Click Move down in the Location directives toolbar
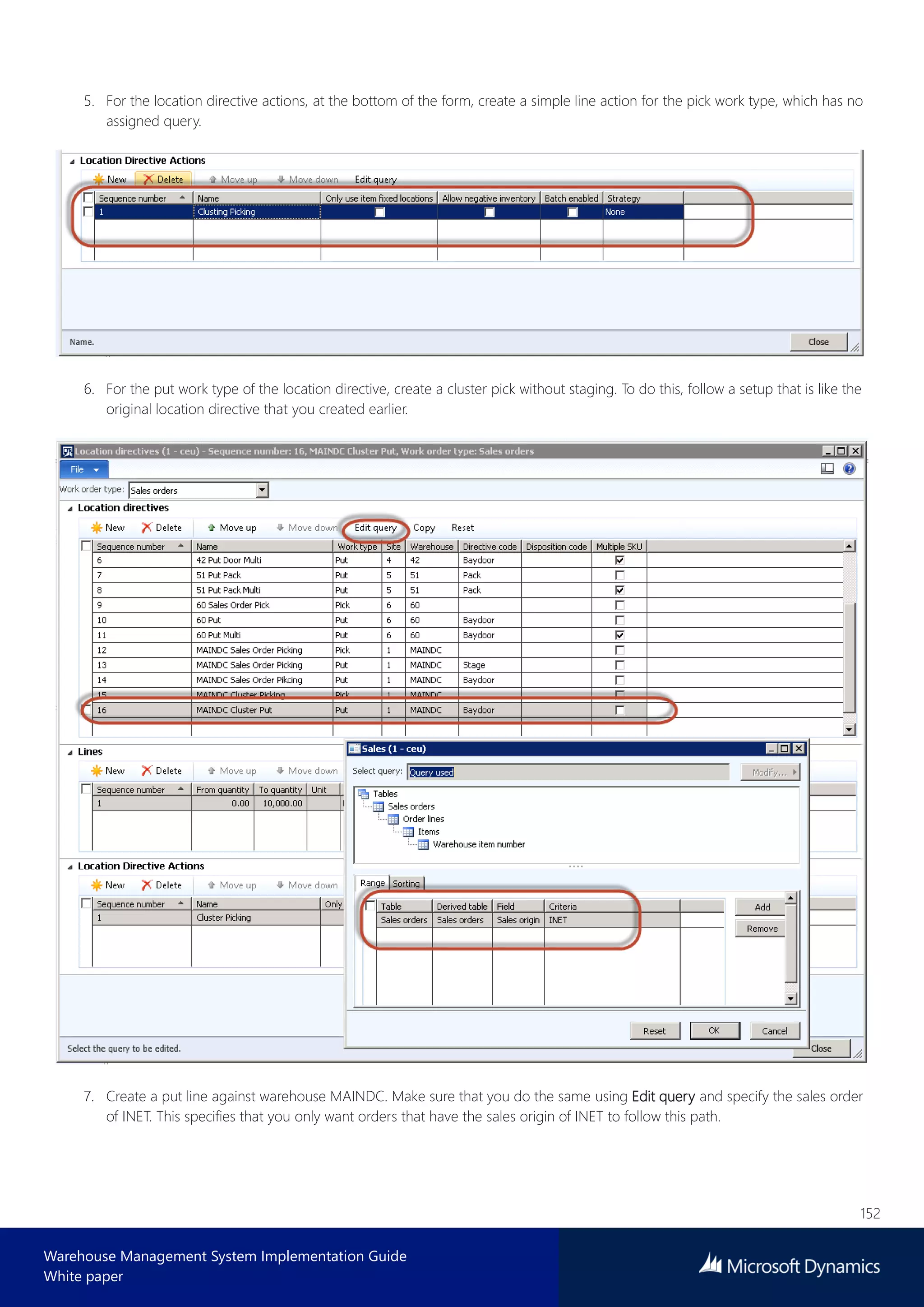 tap(307, 528)
